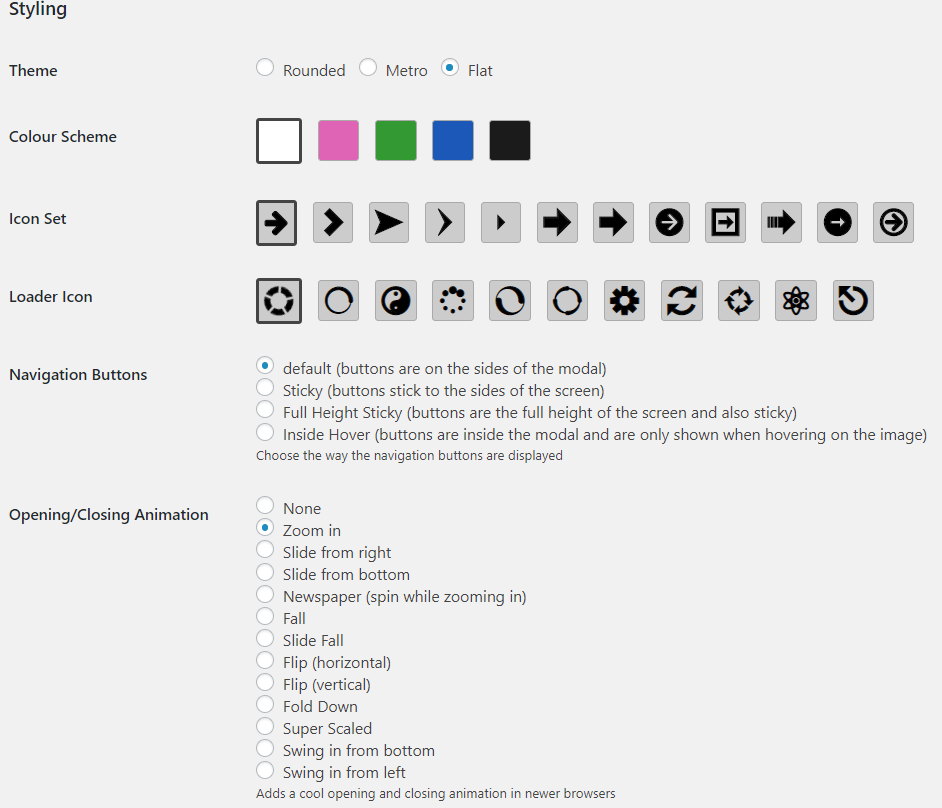Select the dotted circle loader icon
Viewport: 942px width, 808px height.
click(453, 300)
